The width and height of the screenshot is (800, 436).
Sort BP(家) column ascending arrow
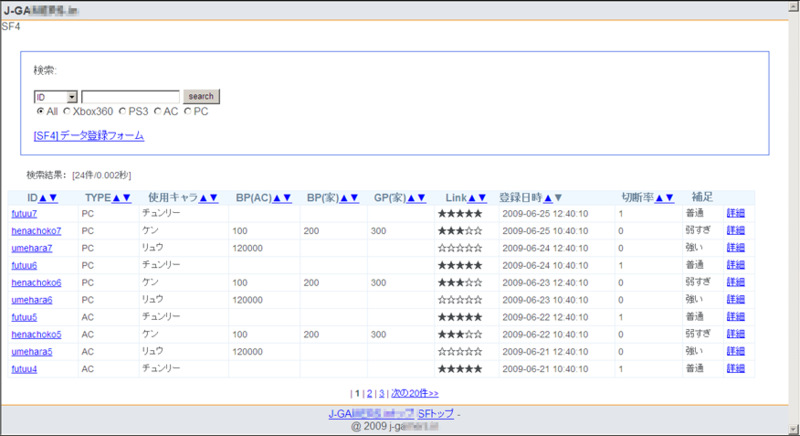point(344,198)
